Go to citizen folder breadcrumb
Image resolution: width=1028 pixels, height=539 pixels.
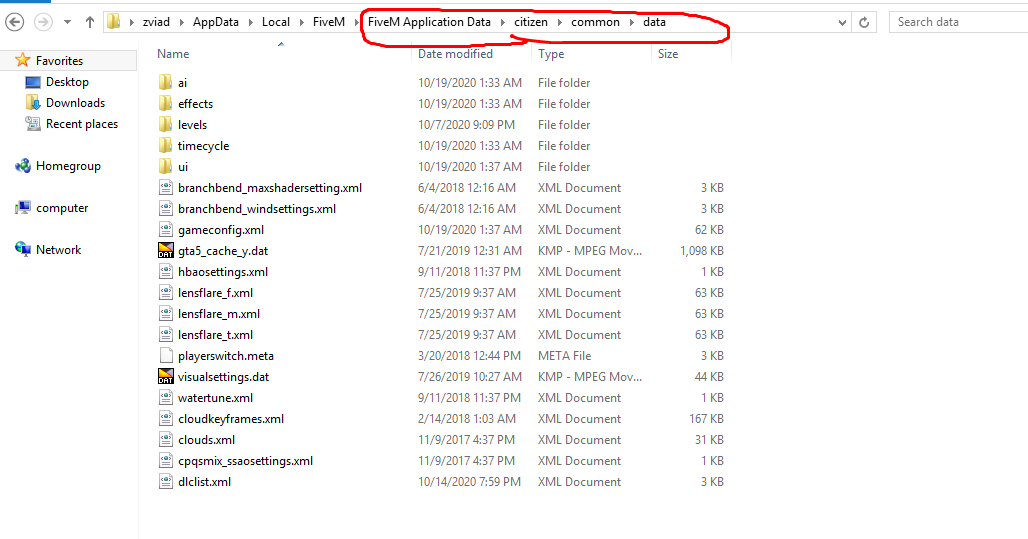coord(530,22)
